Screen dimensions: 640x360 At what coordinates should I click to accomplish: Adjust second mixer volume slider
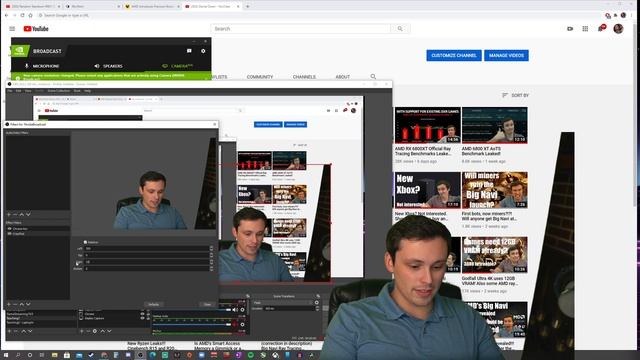pos(192,324)
